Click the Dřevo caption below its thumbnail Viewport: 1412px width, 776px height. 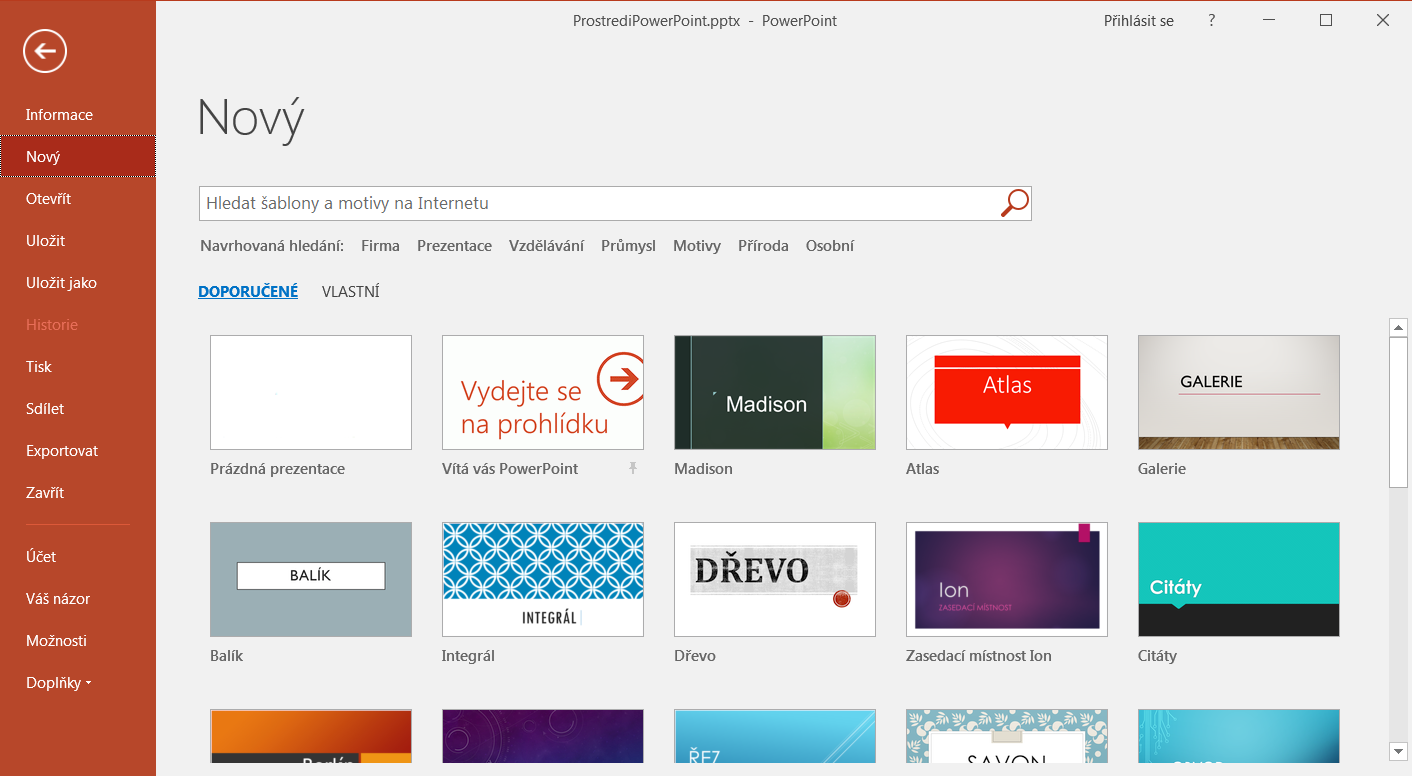(x=695, y=656)
